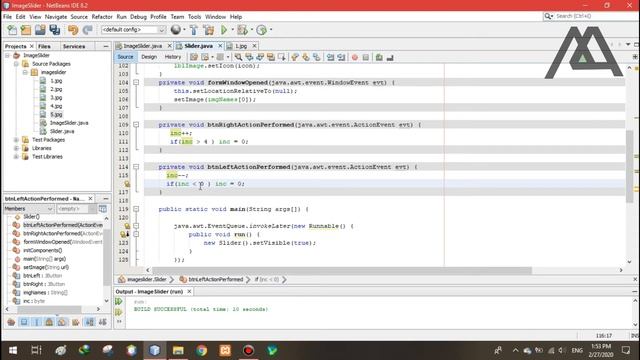
Task: Click the Profile Project icon
Action: pos(262,30)
